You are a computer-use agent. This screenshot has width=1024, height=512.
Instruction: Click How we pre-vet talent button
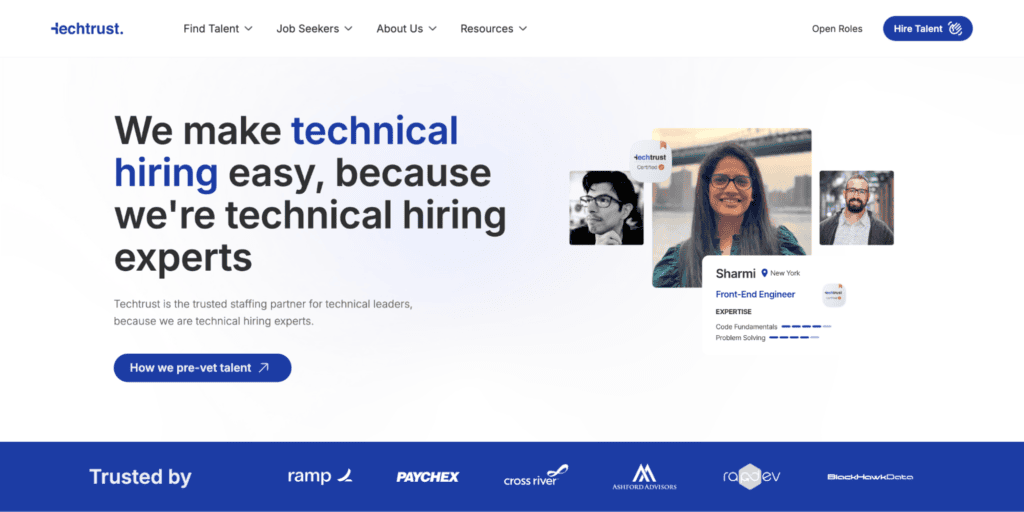pyautogui.click(x=202, y=368)
